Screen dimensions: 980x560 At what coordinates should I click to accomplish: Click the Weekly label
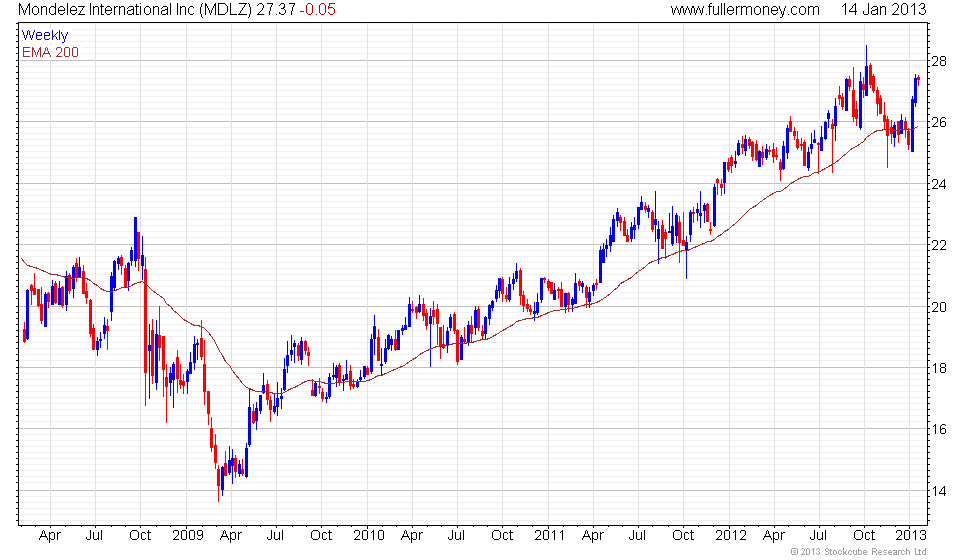[x=44, y=36]
